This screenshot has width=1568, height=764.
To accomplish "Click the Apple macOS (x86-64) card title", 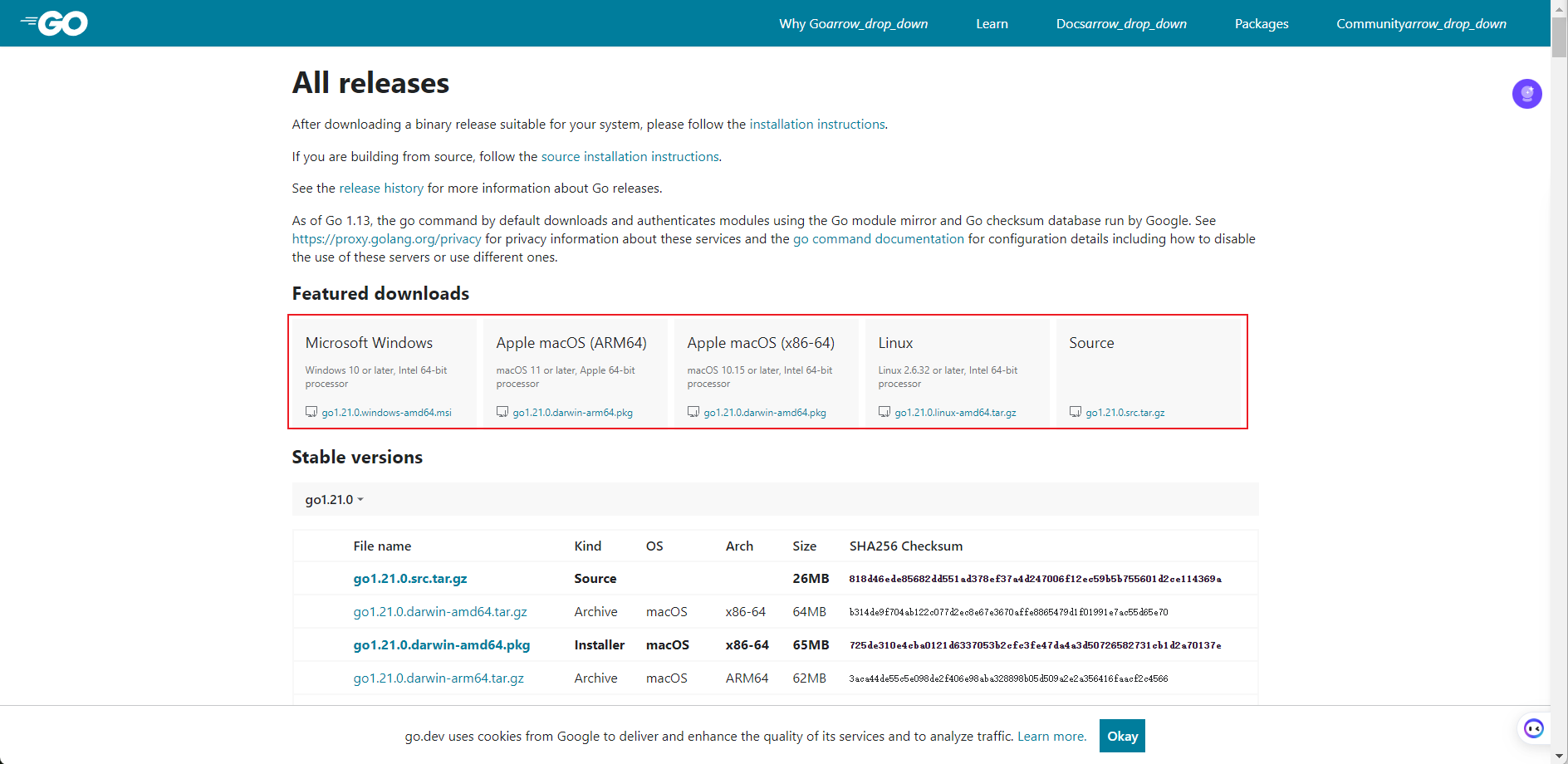I will pos(761,343).
